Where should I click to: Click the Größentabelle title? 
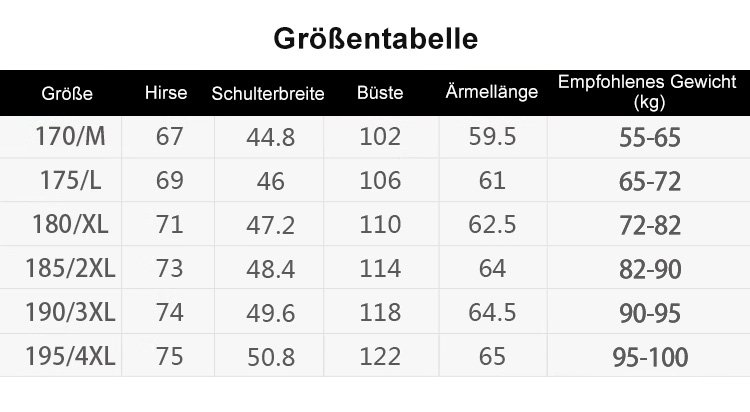[x=375, y=38]
